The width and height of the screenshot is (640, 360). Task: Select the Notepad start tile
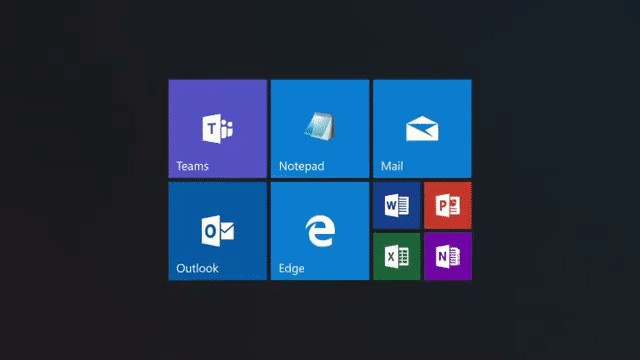click(320, 129)
